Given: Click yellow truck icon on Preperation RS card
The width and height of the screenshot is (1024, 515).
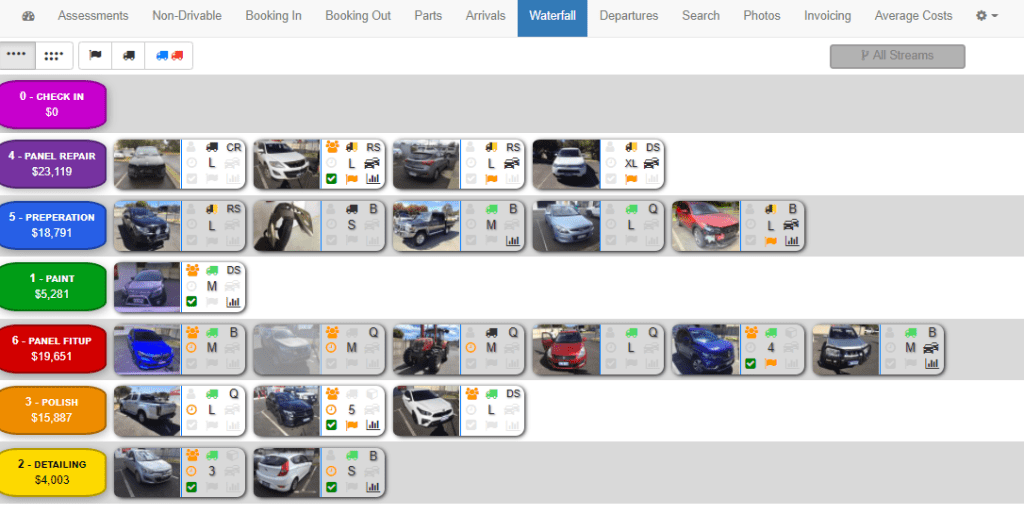Looking at the screenshot, I should pos(212,209).
